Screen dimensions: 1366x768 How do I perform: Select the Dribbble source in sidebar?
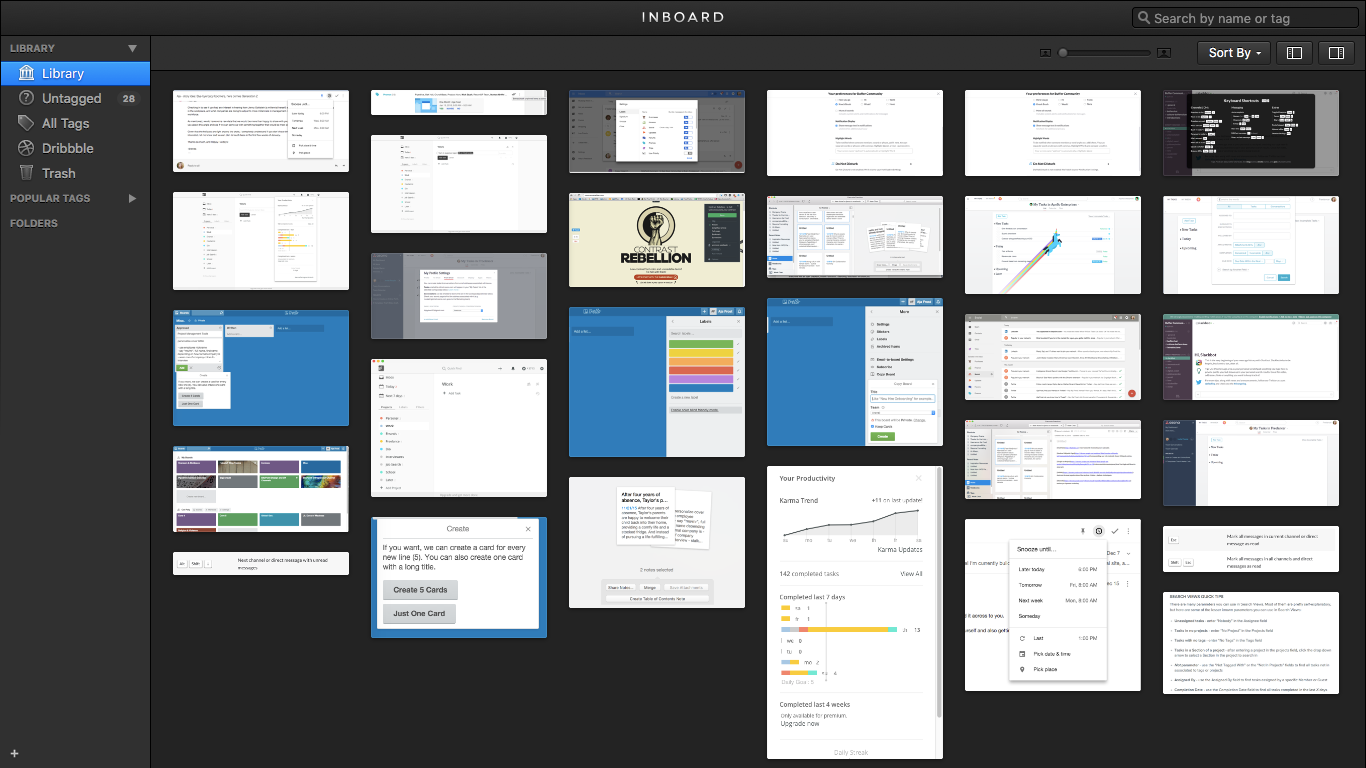(75, 148)
